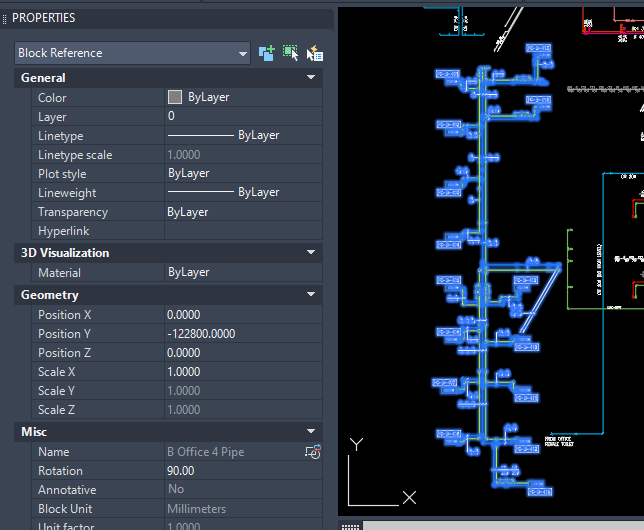
Task: Click the Geometry section header
Action: click(168, 295)
